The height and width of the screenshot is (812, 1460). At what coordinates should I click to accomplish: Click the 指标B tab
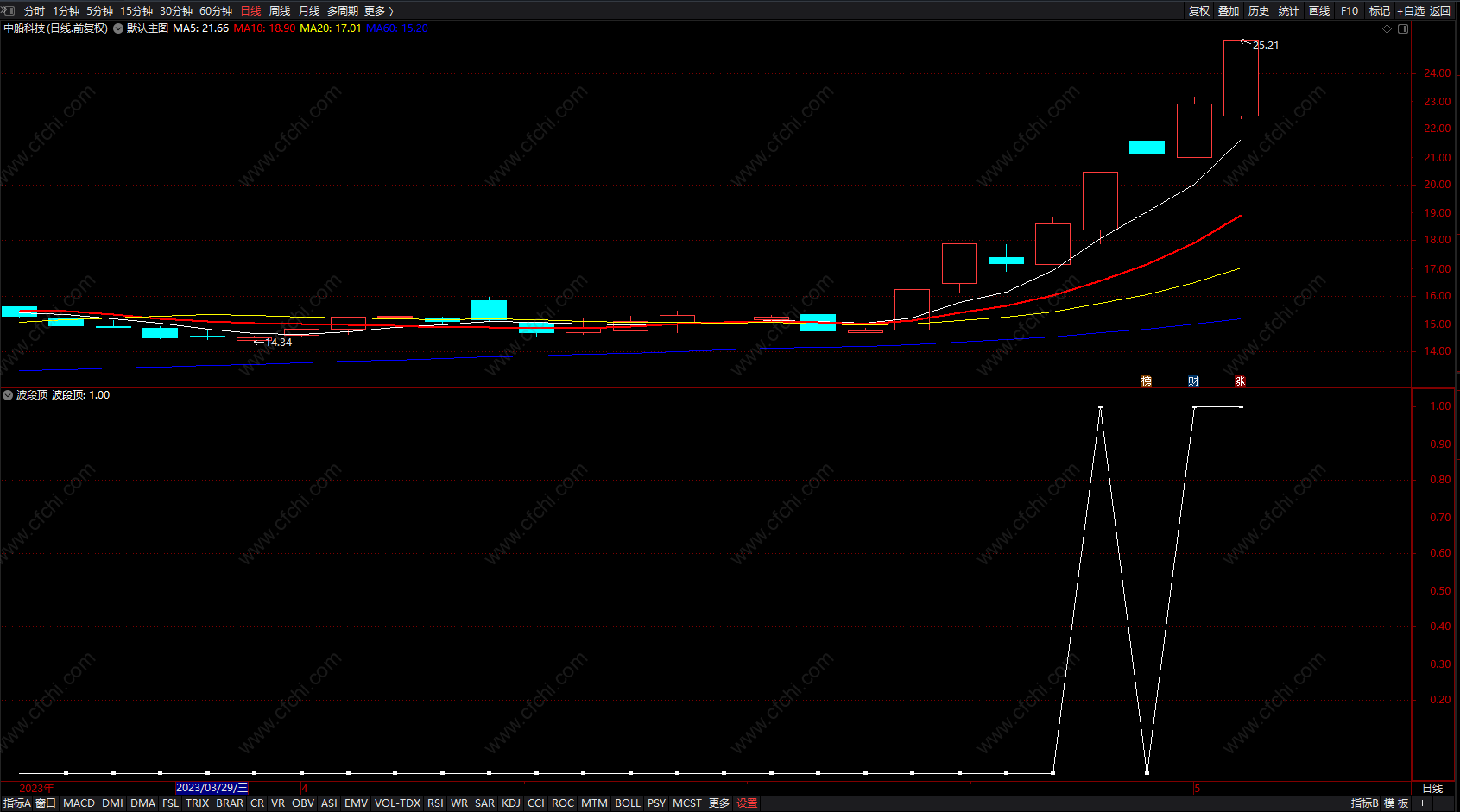click(x=1365, y=803)
